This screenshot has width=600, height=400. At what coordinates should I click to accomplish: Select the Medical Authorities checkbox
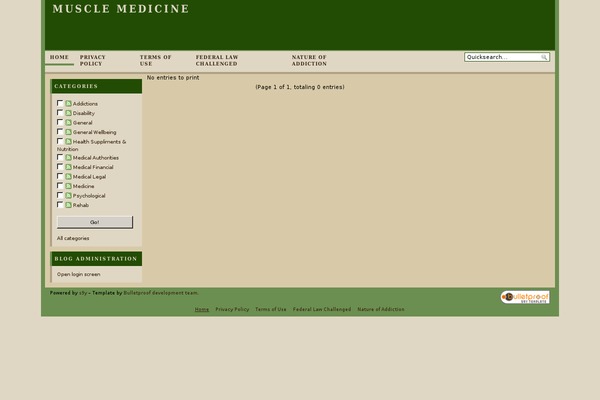tap(60, 157)
